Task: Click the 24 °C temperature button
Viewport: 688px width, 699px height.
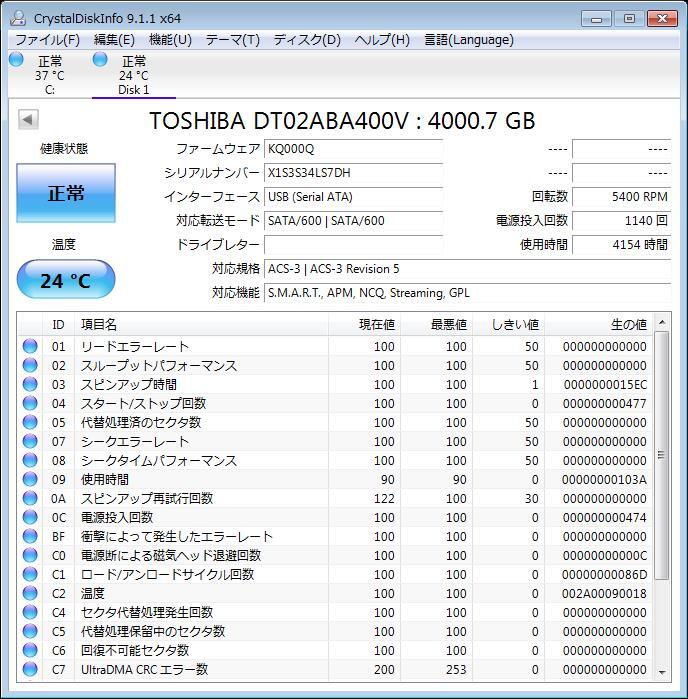Action: [66, 280]
